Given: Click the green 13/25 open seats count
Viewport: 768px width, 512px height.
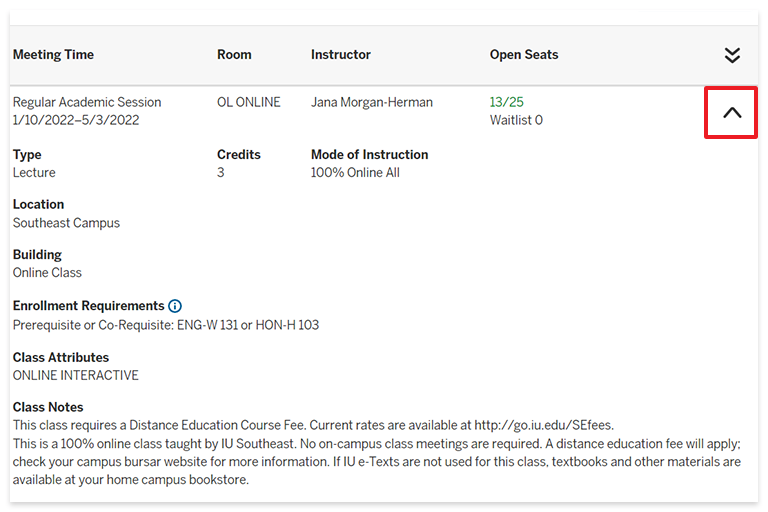Looking at the screenshot, I should click(506, 102).
